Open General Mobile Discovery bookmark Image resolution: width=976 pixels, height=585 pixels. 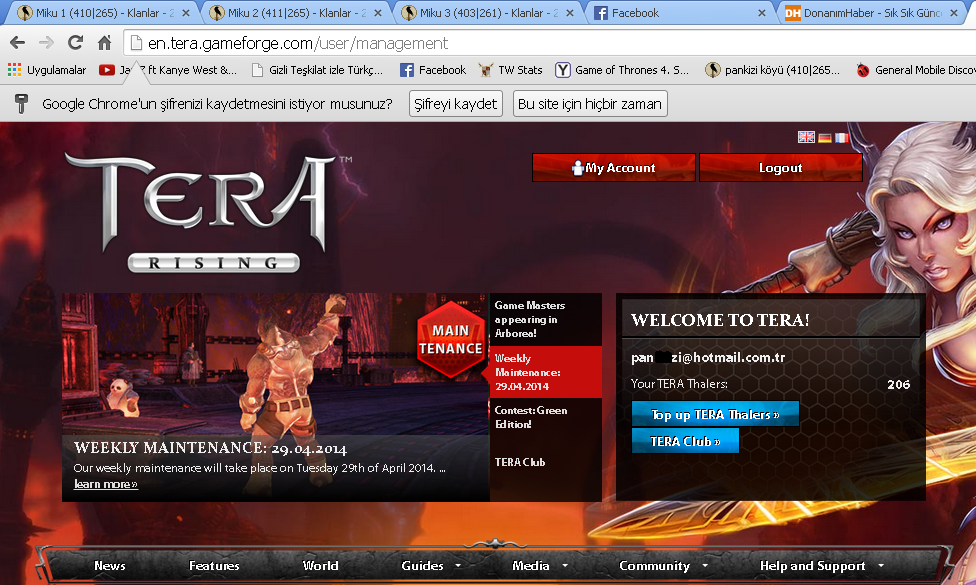tap(915, 70)
